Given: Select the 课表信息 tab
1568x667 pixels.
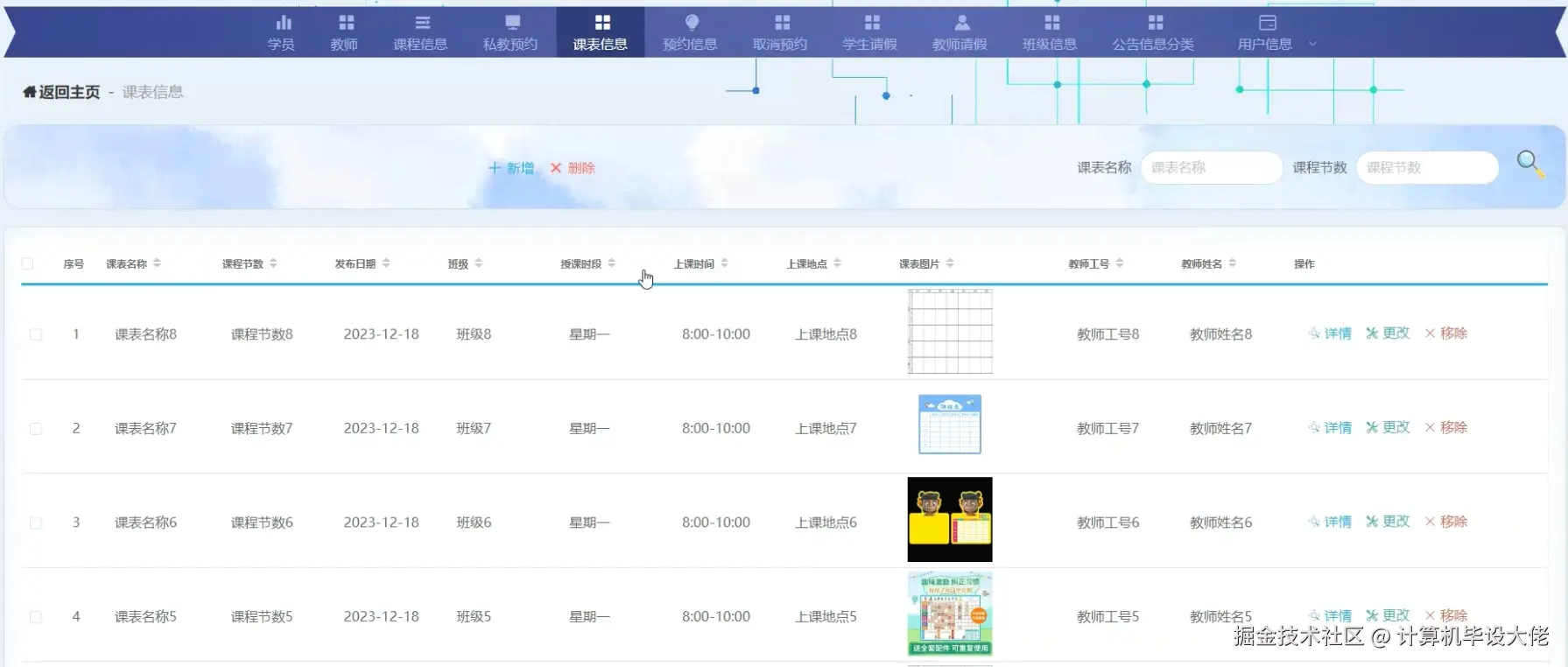Looking at the screenshot, I should (601, 33).
